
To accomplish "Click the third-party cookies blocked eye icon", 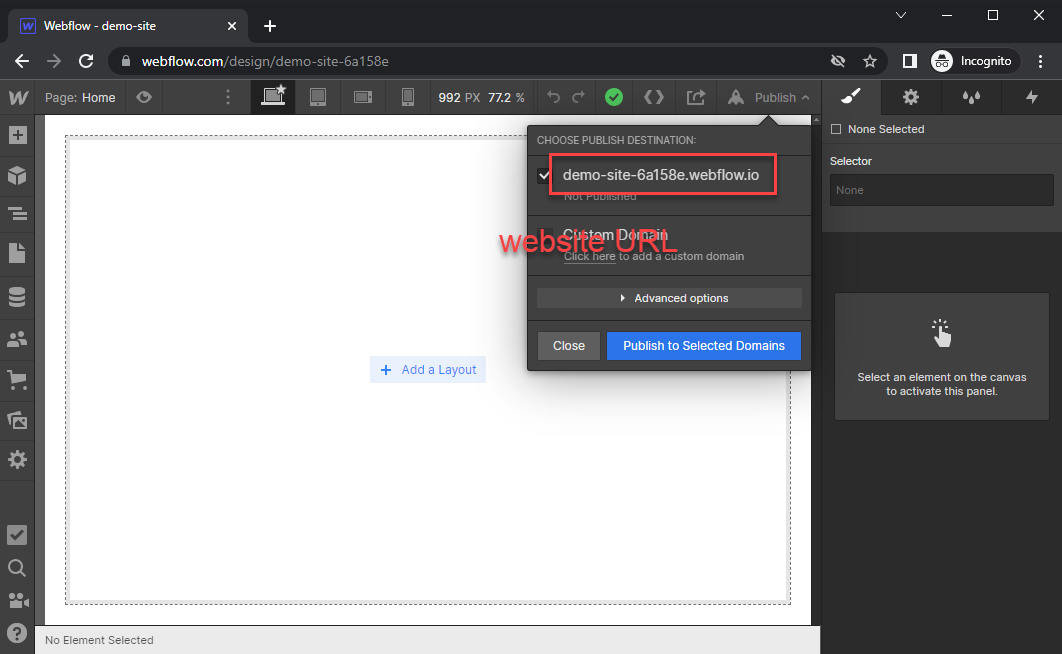I will [x=838, y=61].
